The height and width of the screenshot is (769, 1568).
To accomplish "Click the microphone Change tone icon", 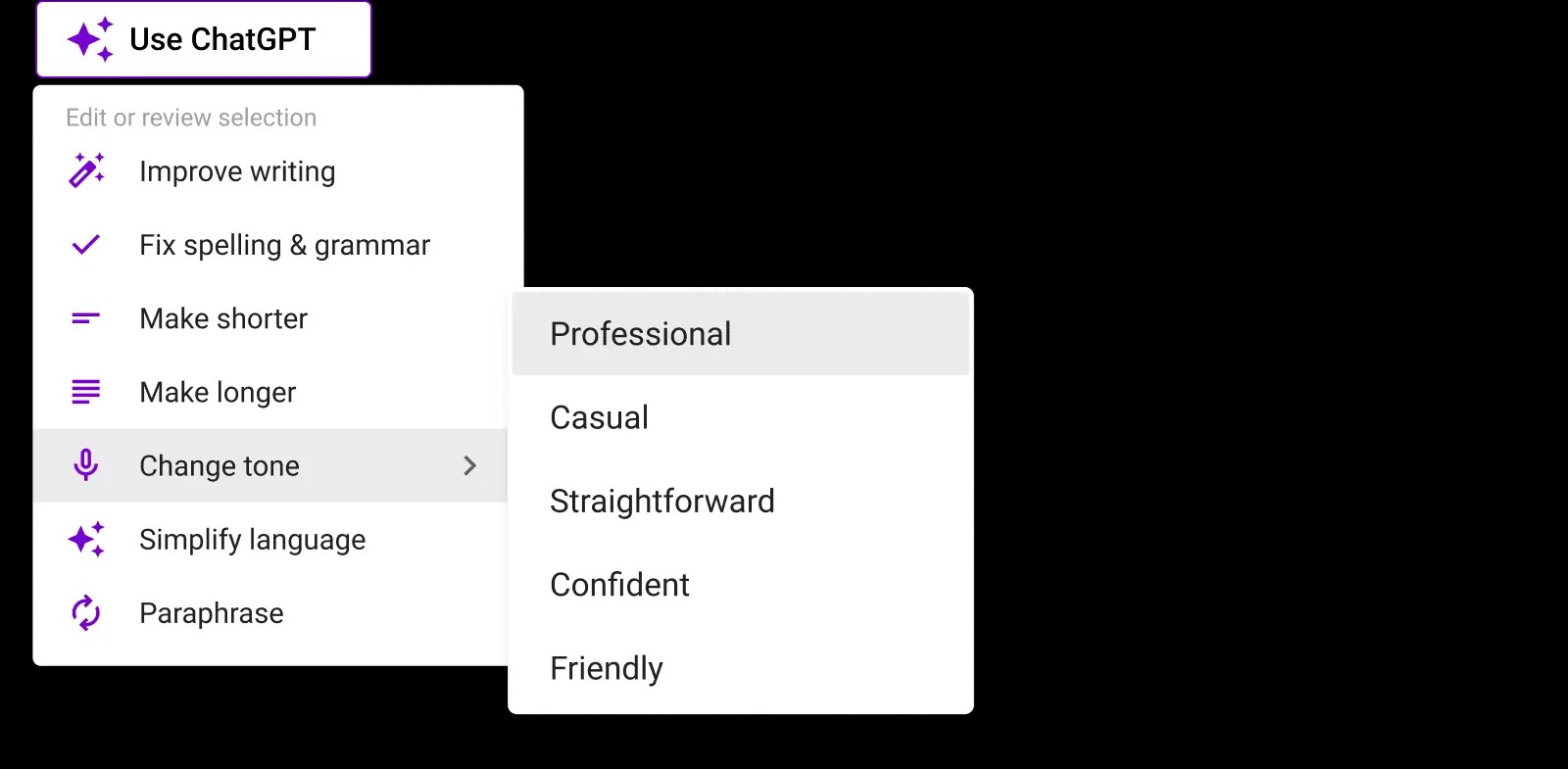I will tap(86, 465).
